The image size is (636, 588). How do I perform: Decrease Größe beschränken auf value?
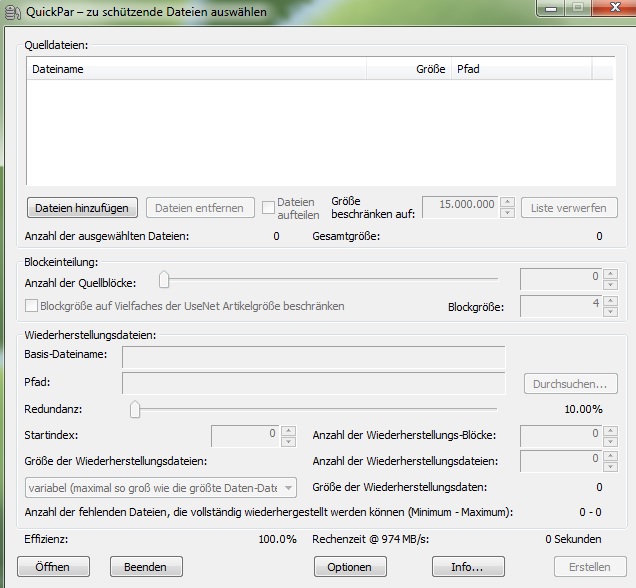(507, 213)
